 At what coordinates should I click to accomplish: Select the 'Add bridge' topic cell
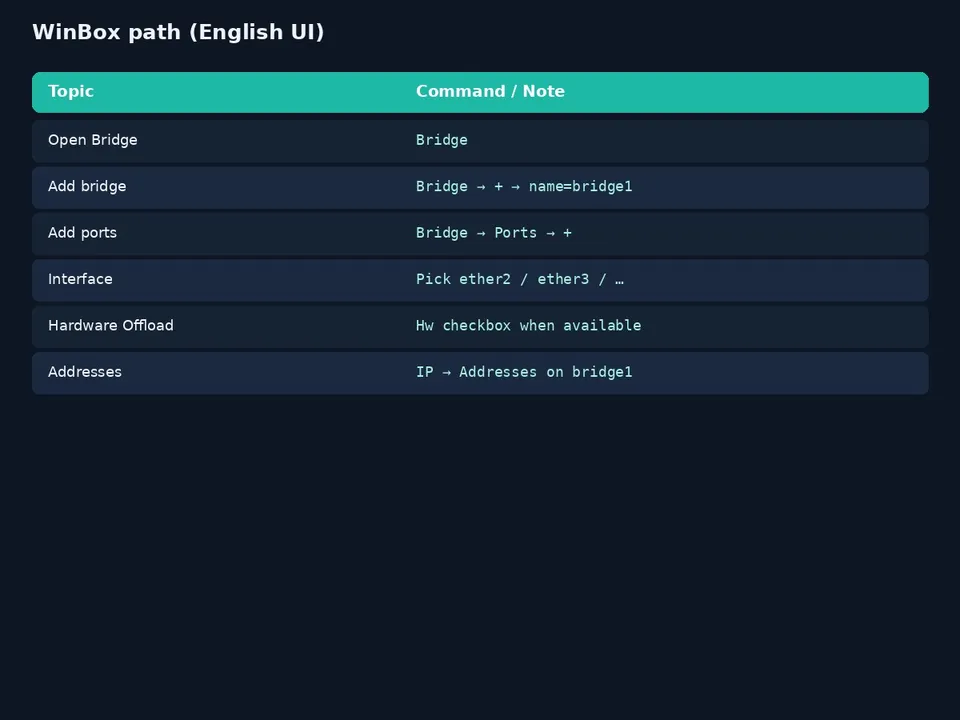[x=88, y=186]
